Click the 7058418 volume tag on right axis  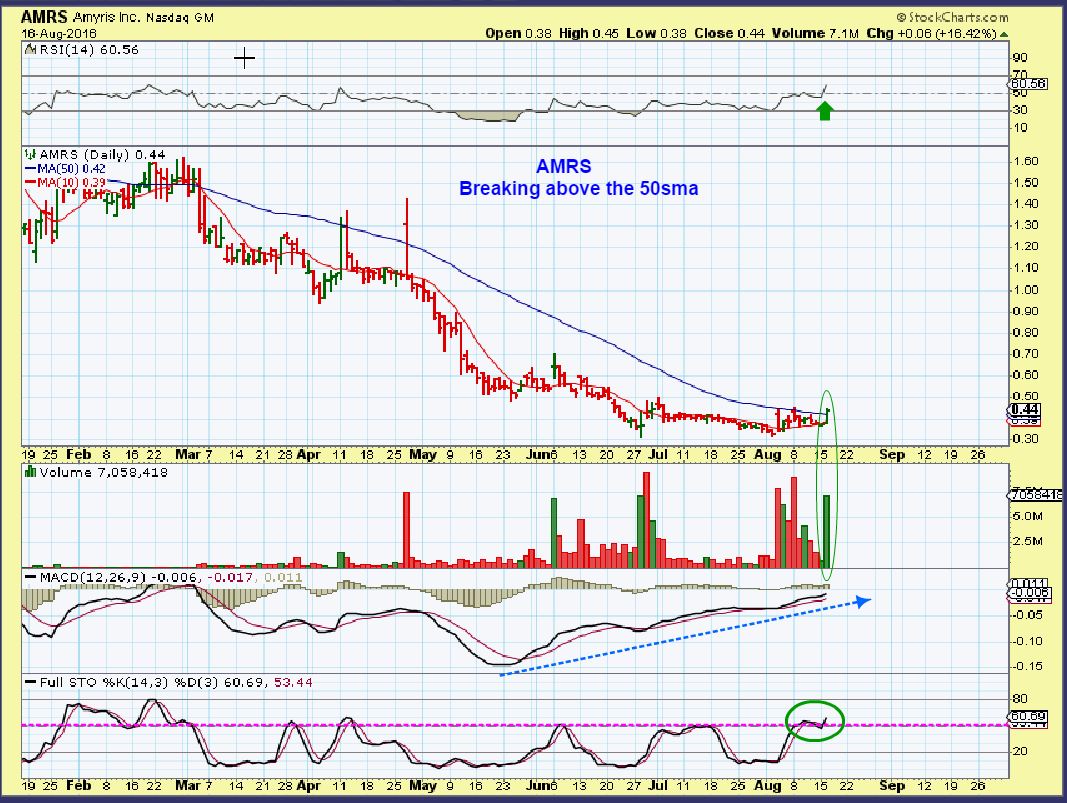point(1036,495)
